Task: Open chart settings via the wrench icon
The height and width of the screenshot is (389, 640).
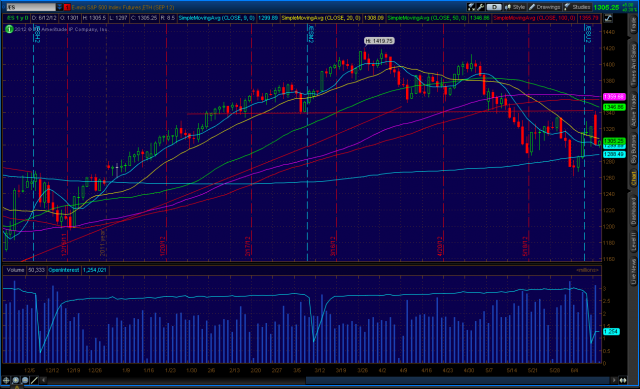Action: pos(480,7)
